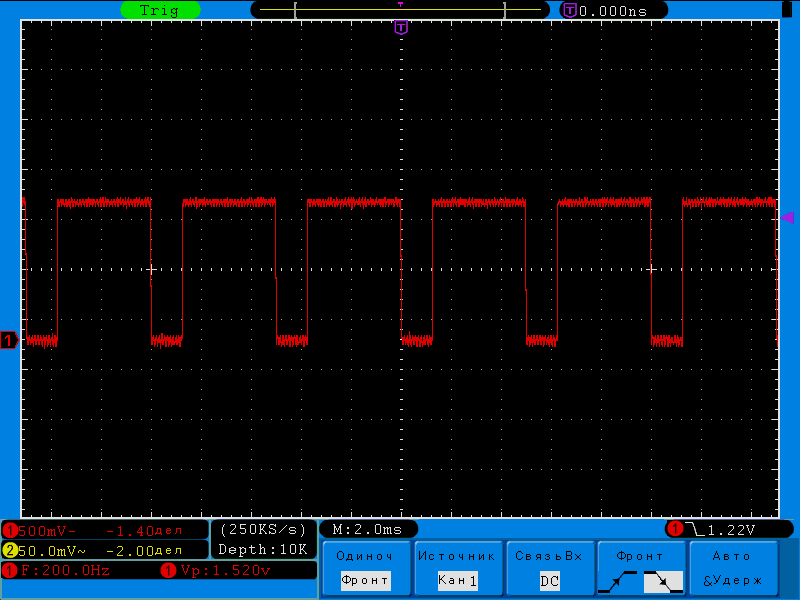The height and width of the screenshot is (600, 800).
Task: Open the Одиноч Фронт trigger type selector
Action: pyautogui.click(x=364, y=568)
